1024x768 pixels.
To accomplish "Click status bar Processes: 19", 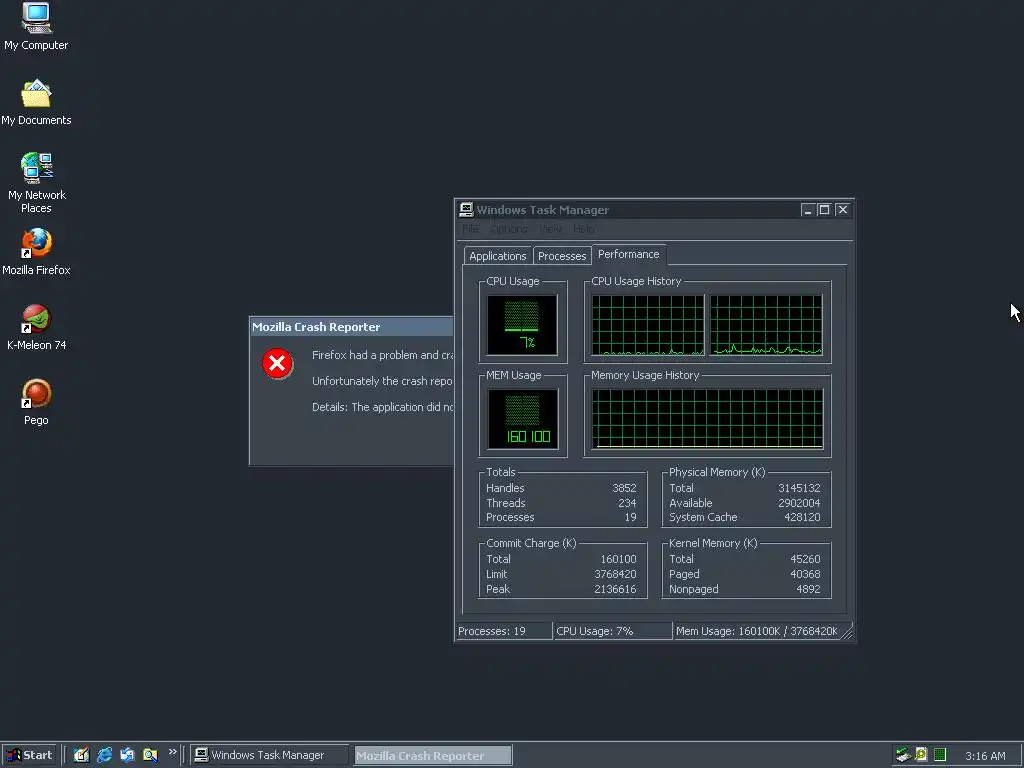I will (504, 632).
